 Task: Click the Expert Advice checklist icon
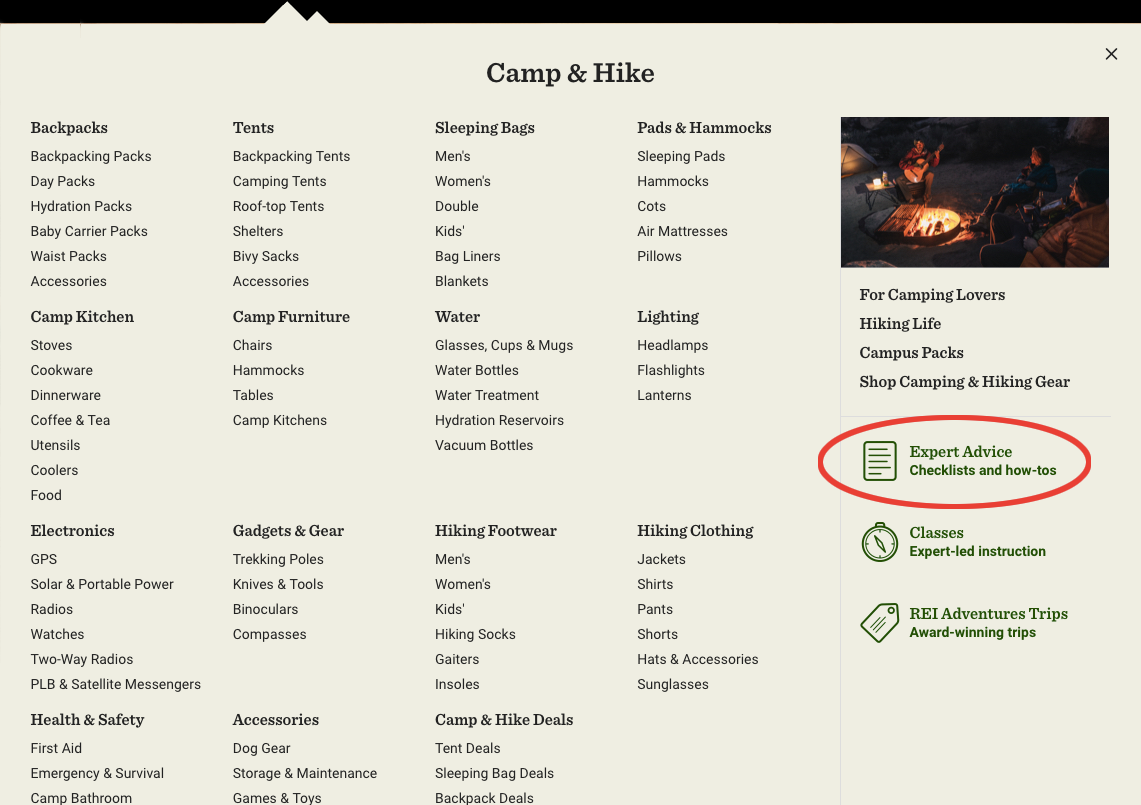880,461
